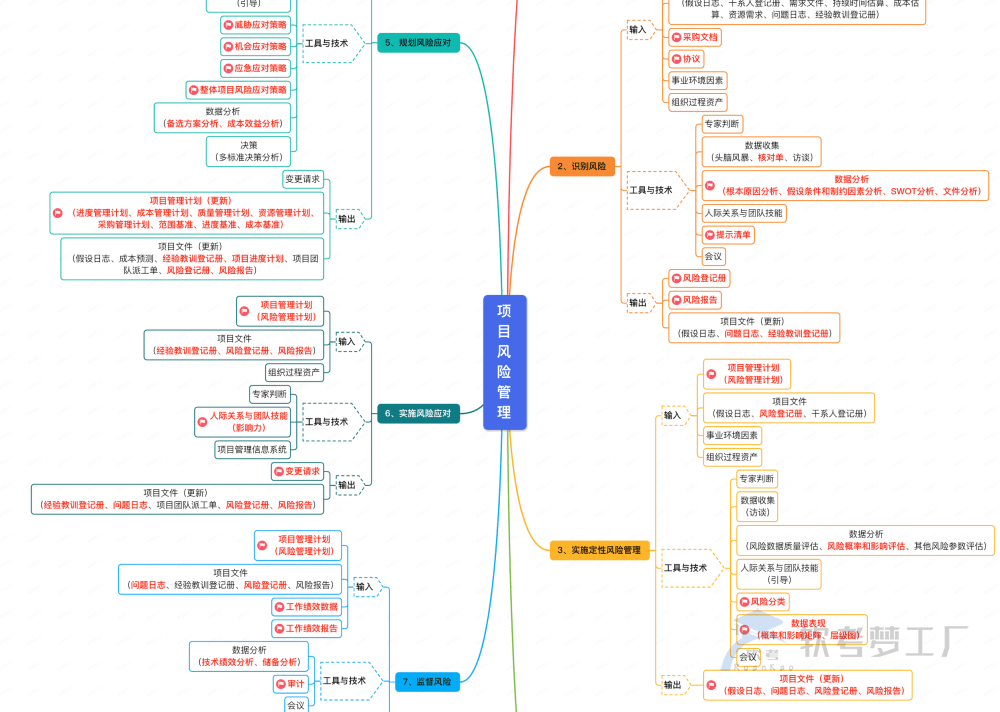Click the flag marker on 风险报告 node

[676, 300]
